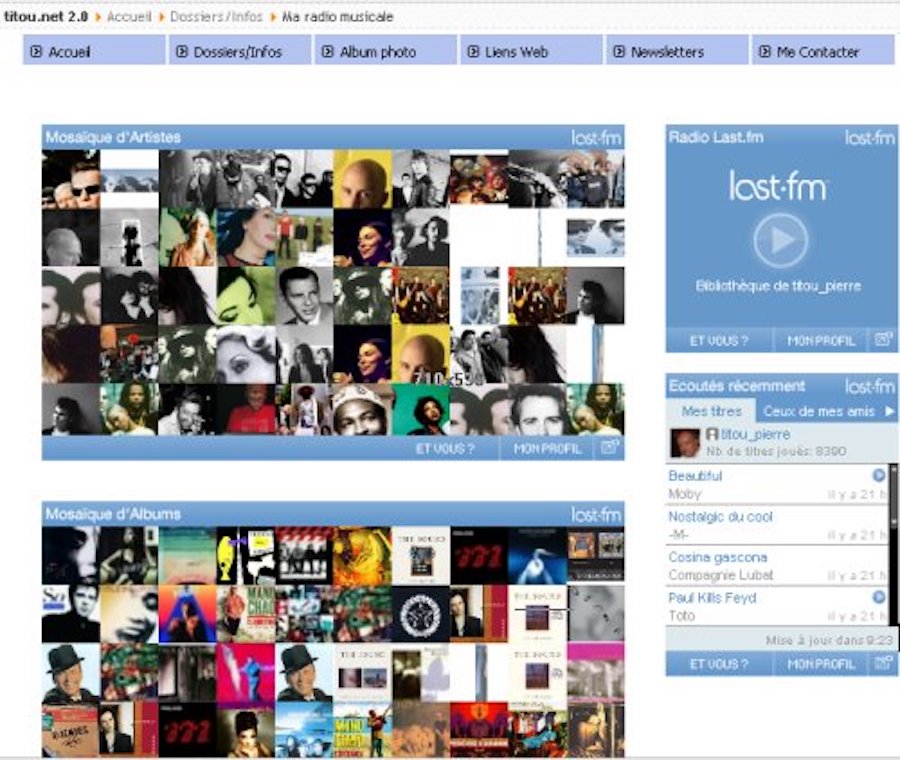
Task: Click the last.fm logo in the Radio Last.fm header
Action: 870,138
